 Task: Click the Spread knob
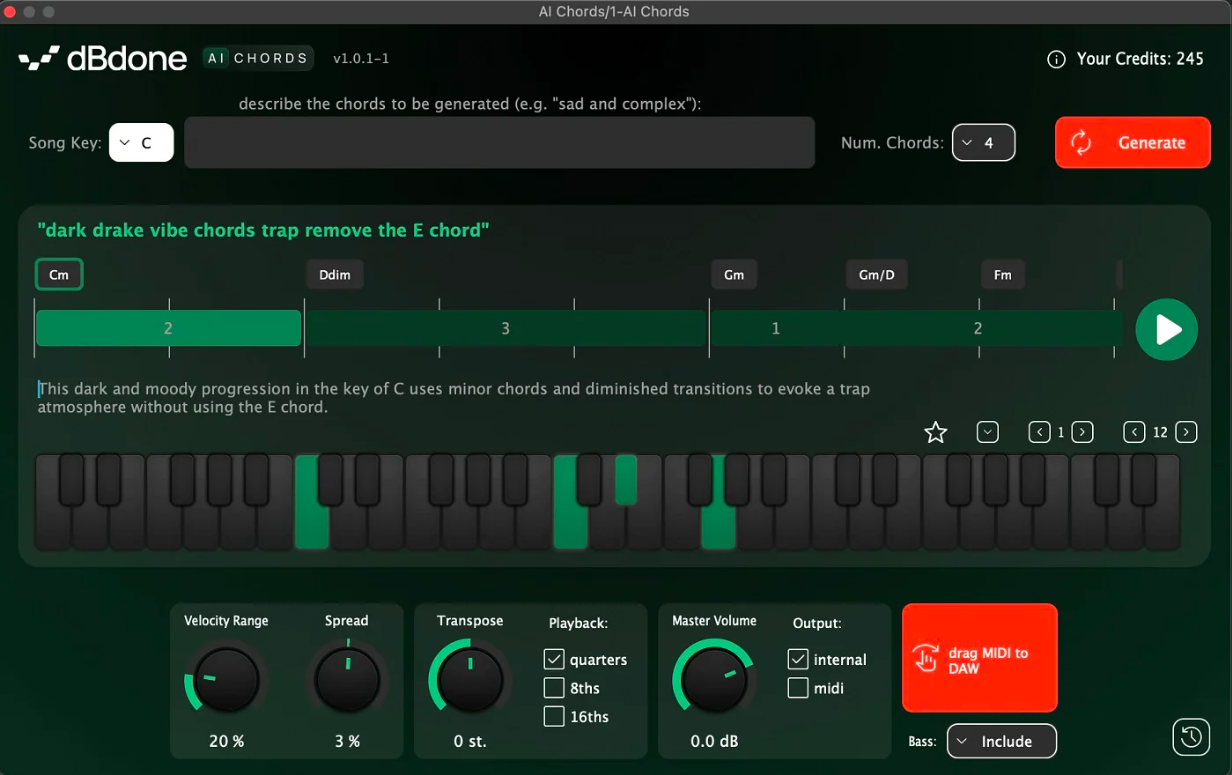click(347, 680)
